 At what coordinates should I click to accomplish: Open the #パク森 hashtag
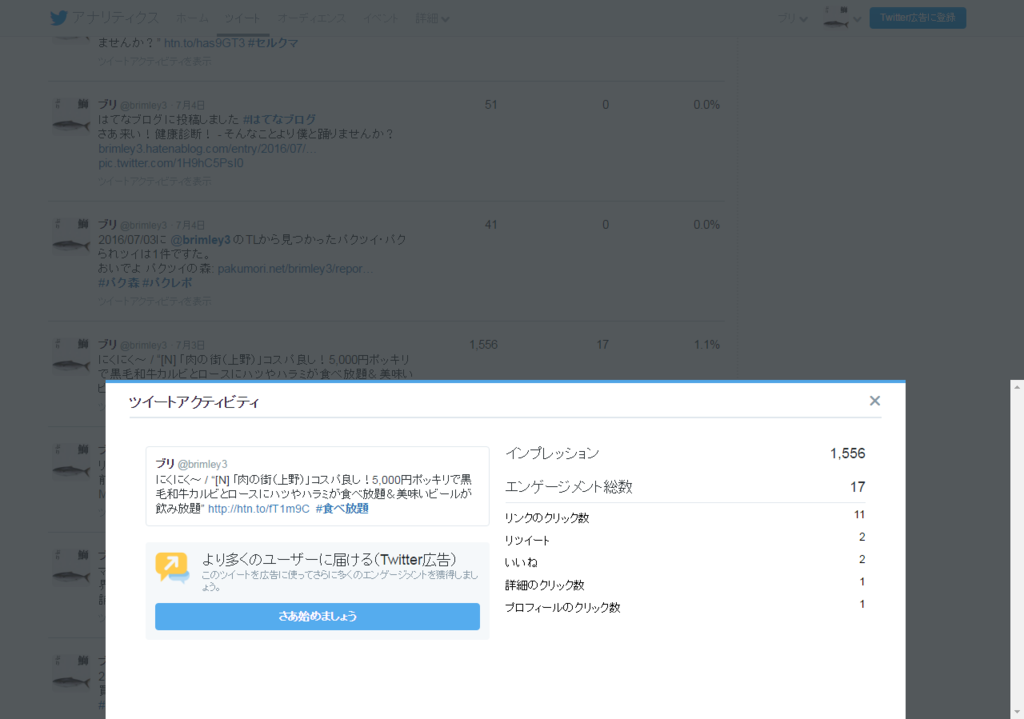coord(118,283)
